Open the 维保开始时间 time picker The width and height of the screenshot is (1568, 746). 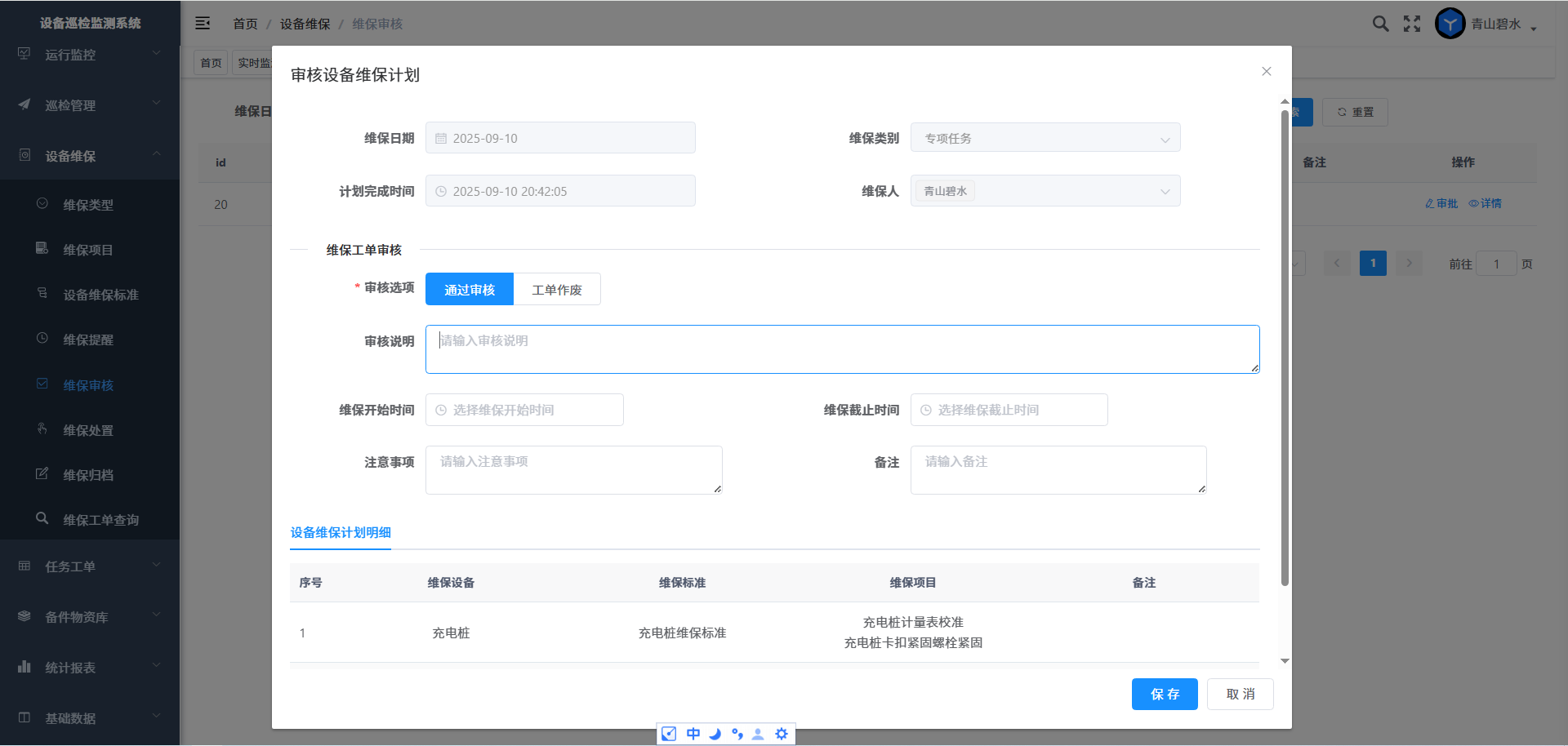524,410
